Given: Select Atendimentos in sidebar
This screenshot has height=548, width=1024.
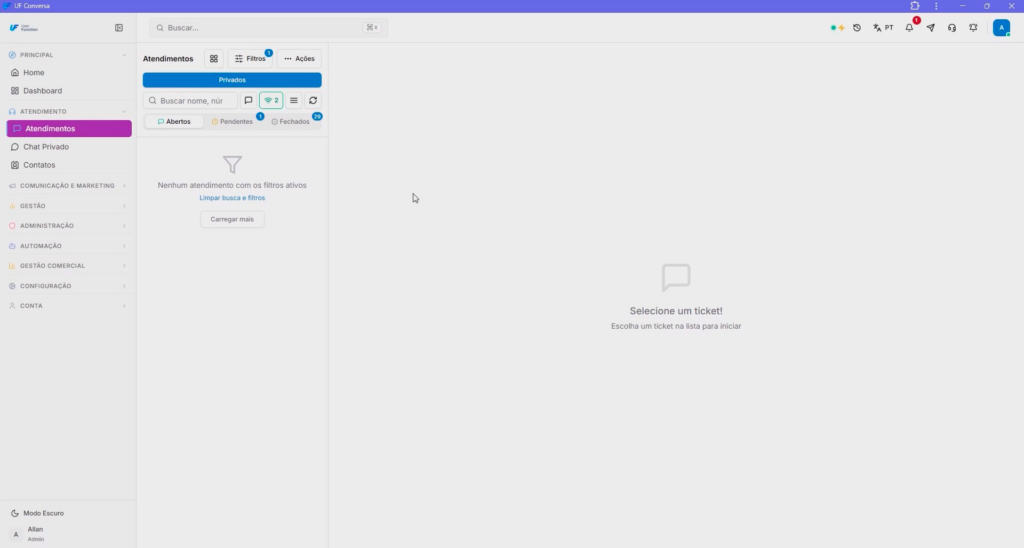Looking at the screenshot, I should coord(69,129).
